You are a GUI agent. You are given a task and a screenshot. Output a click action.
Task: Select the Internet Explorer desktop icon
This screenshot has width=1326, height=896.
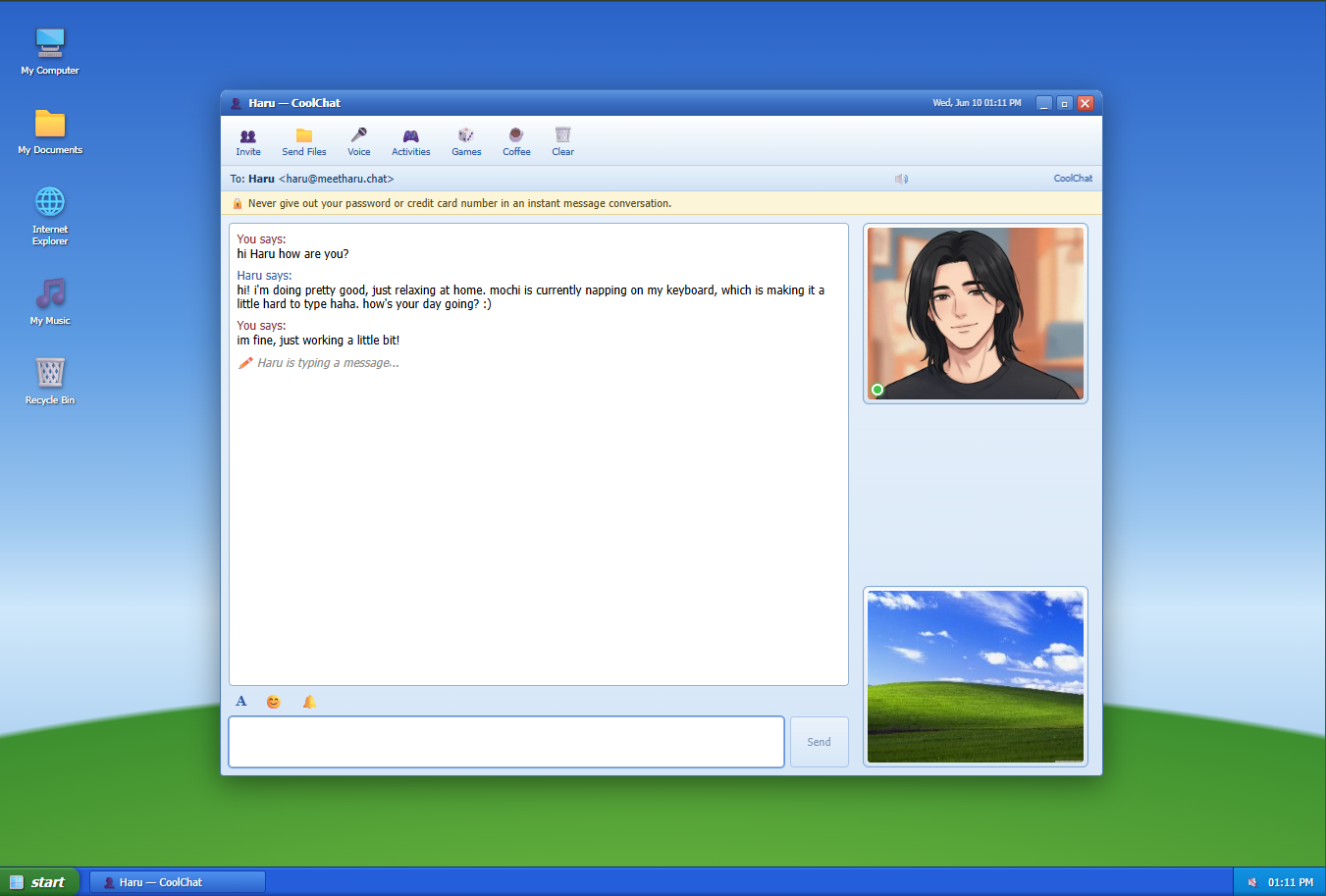tap(50, 216)
